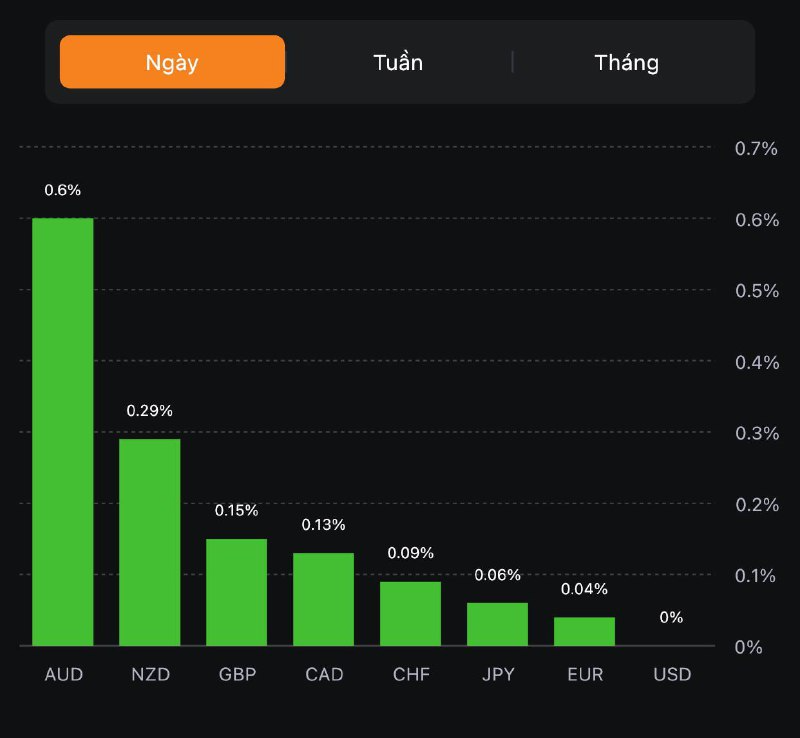
Task: Select the EUR currency label
Action: pyautogui.click(x=585, y=674)
